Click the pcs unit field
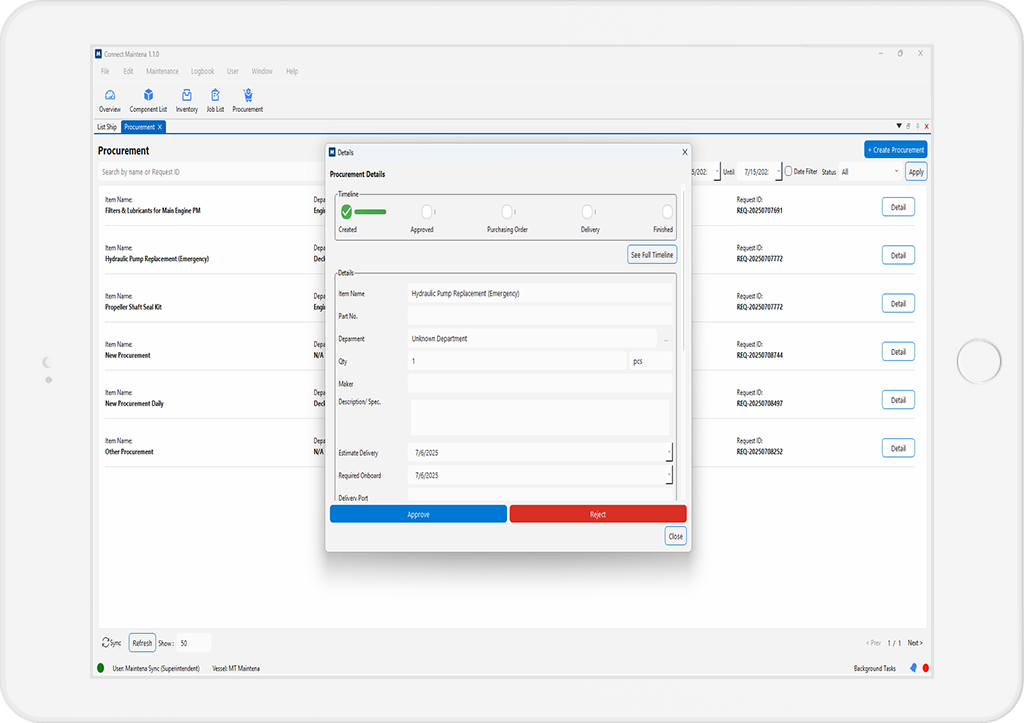Viewport: 1024px width, 723px height. (x=650, y=361)
